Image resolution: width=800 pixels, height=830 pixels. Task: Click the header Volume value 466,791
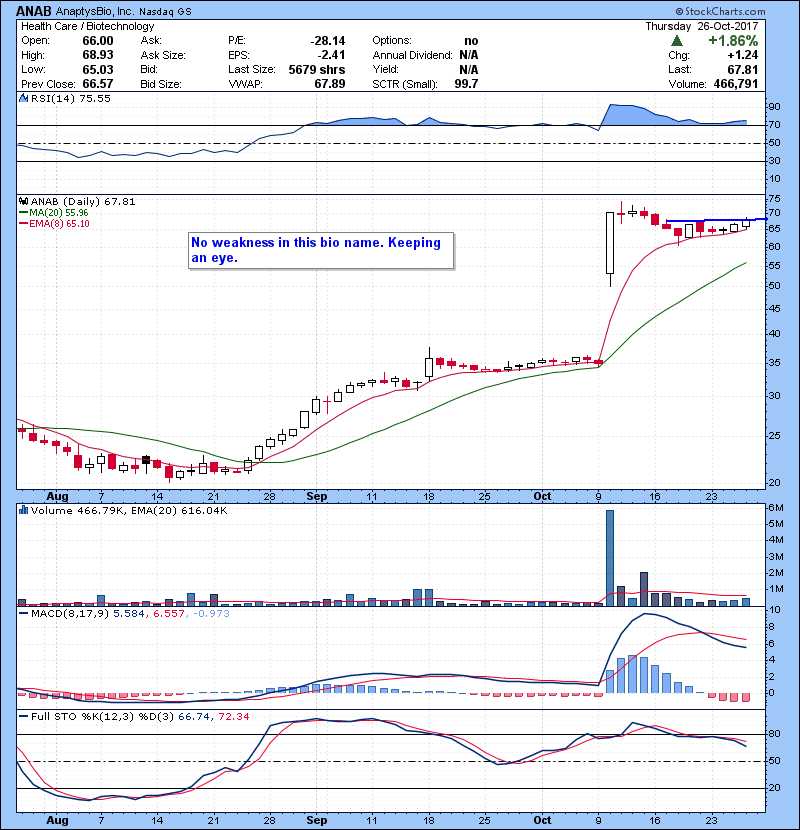click(735, 84)
